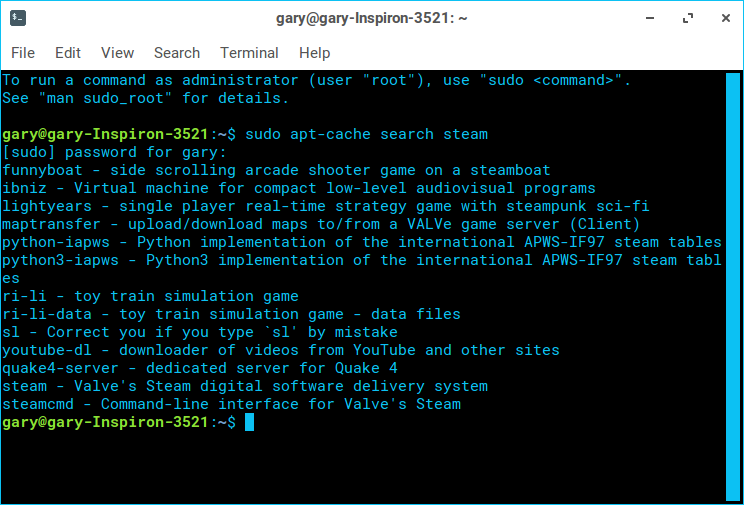744x505 pixels.
Task: Click the 'To run a command as administrator' line
Action: click(x=317, y=80)
